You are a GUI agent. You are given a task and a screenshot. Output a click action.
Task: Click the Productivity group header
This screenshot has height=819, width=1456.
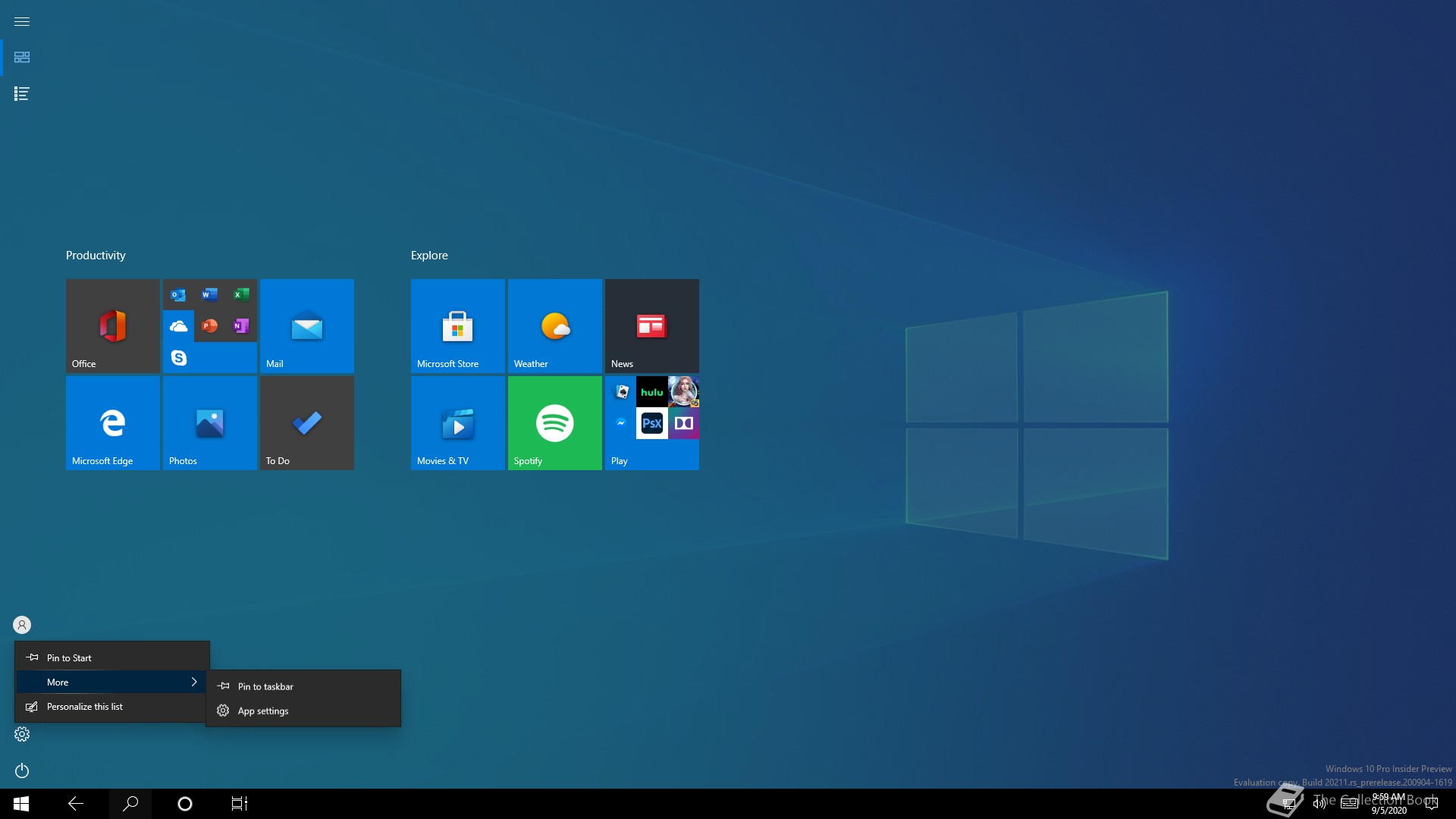click(x=96, y=256)
